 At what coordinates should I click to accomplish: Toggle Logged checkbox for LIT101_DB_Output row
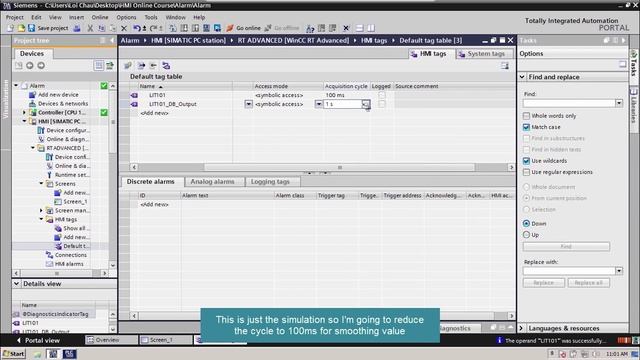pos(381,104)
